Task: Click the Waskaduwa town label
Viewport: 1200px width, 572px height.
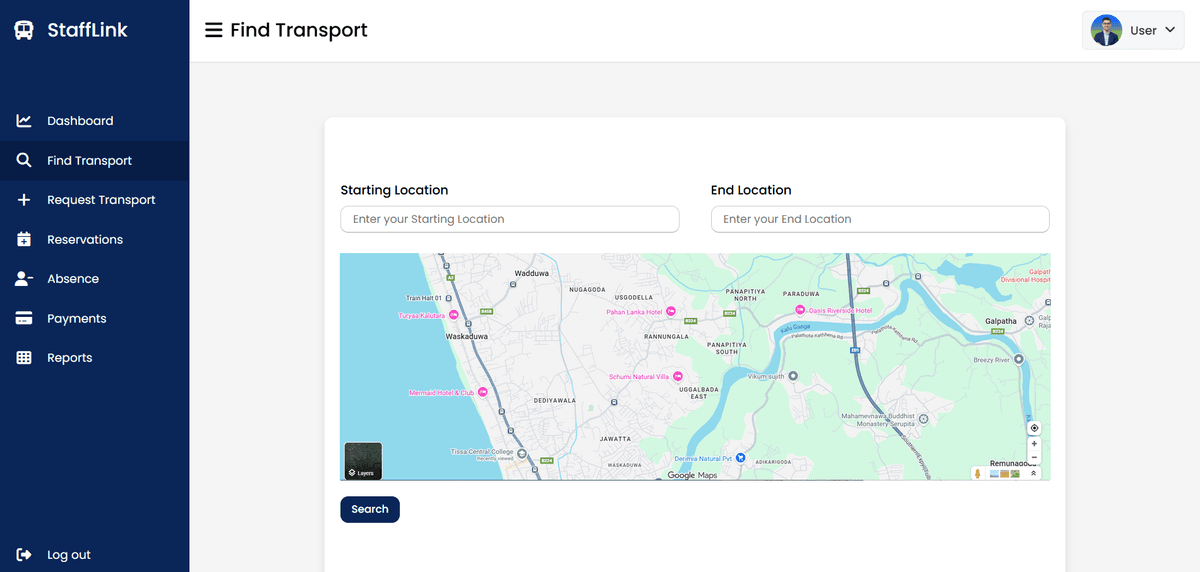Action: pos(467,337)
